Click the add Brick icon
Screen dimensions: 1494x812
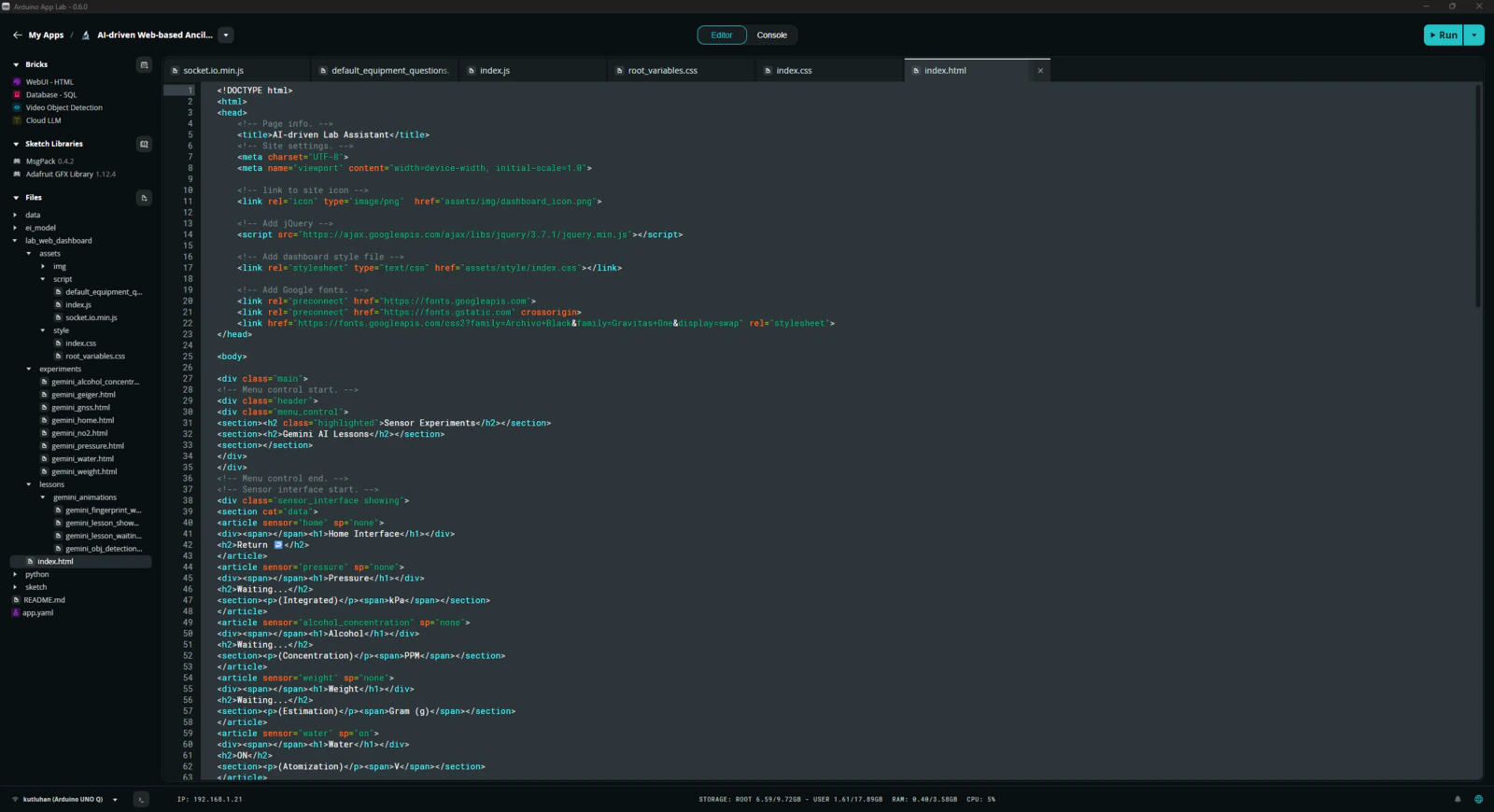(x=144, y=64)
